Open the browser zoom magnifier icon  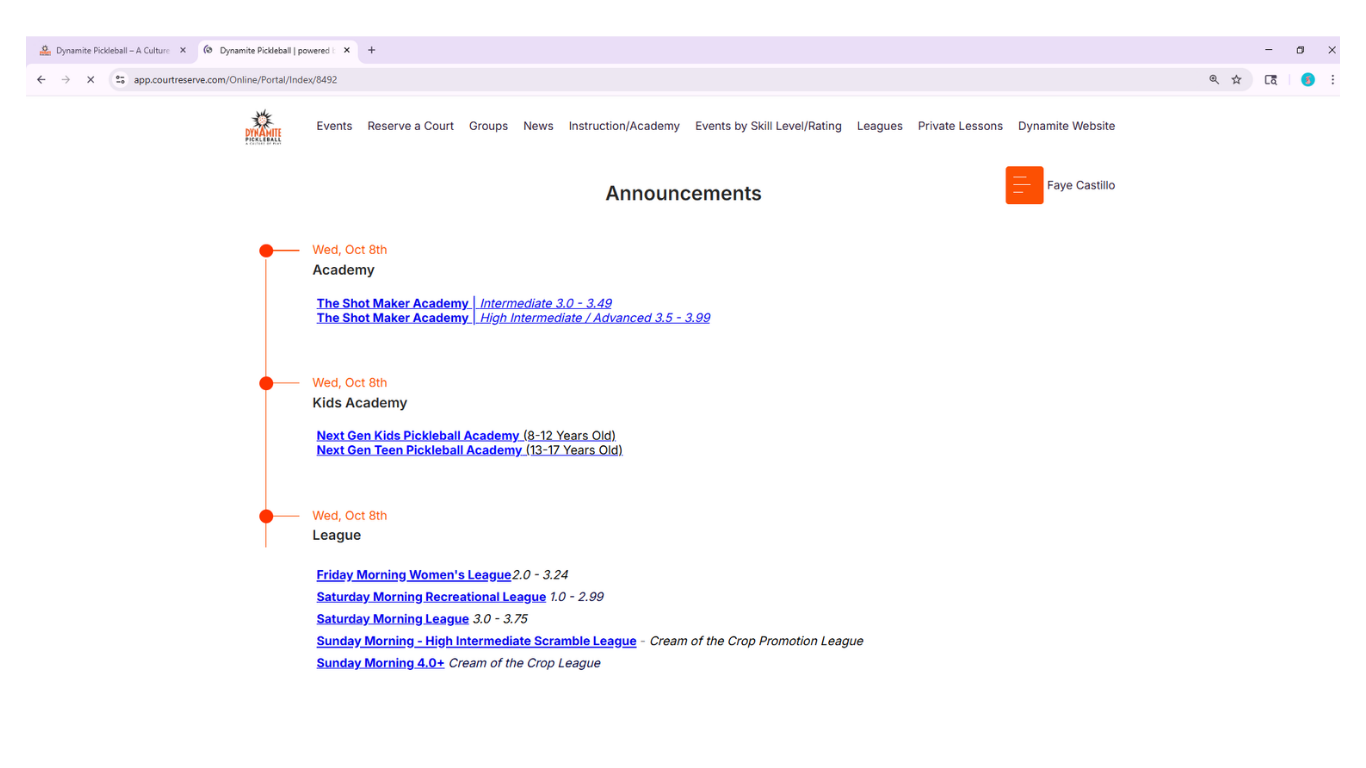(x=1213, y=80)
